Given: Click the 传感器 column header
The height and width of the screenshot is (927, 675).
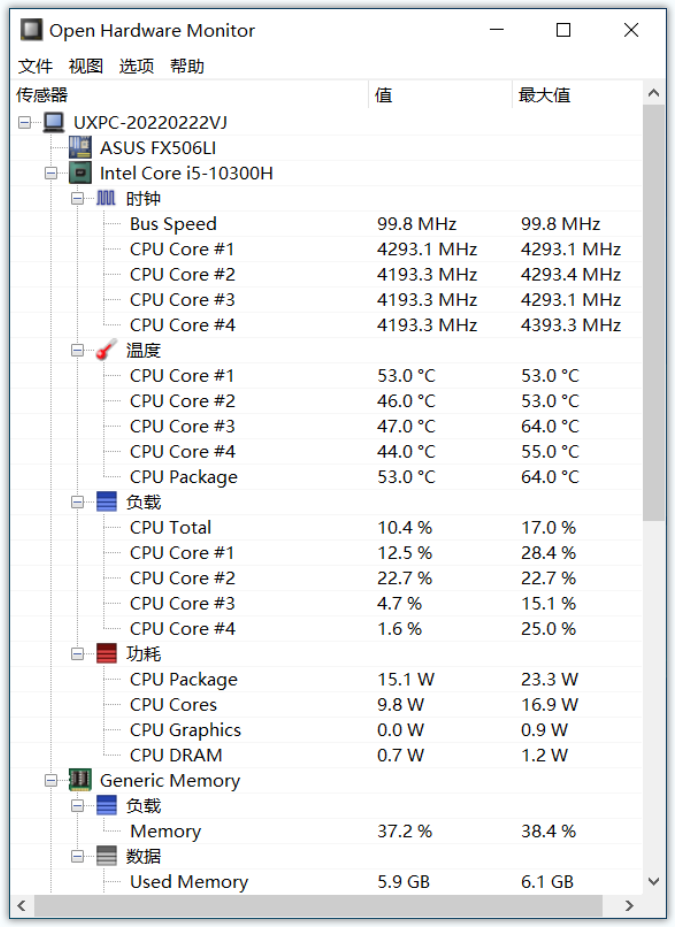Looking at the screenshot, I should 189,95.
